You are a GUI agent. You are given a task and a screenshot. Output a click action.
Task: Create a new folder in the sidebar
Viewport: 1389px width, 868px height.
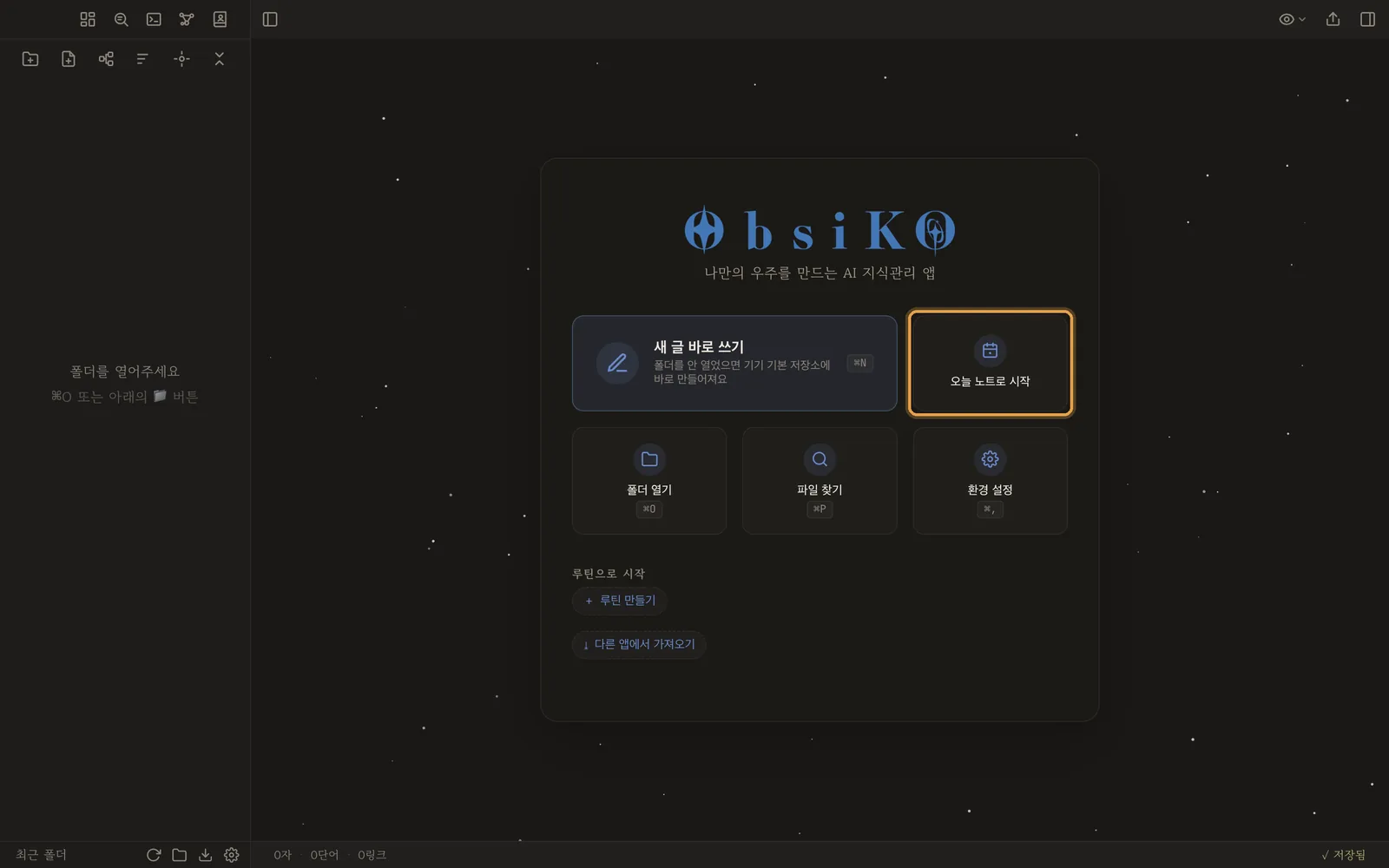[30, 59]
